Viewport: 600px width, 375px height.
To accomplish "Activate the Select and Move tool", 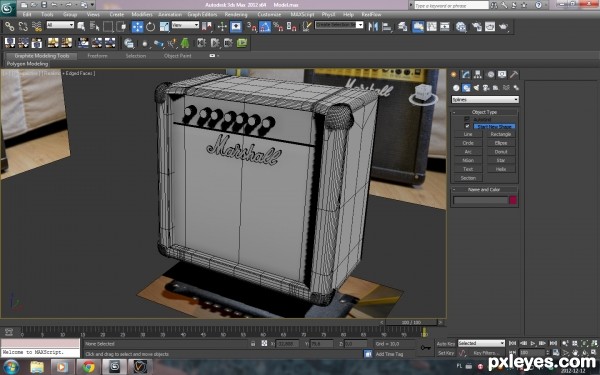I will [137, 26].
